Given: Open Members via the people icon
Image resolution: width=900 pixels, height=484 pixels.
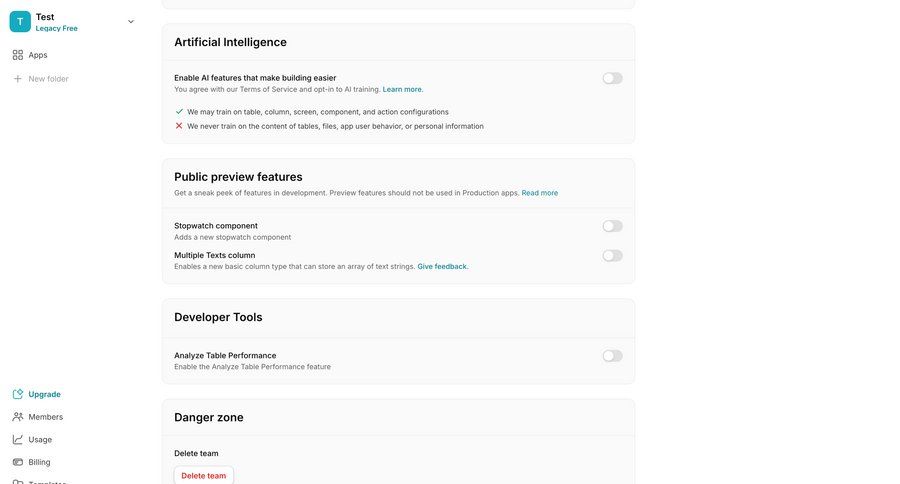Looking at the screenshot, I should coord(18,417).
